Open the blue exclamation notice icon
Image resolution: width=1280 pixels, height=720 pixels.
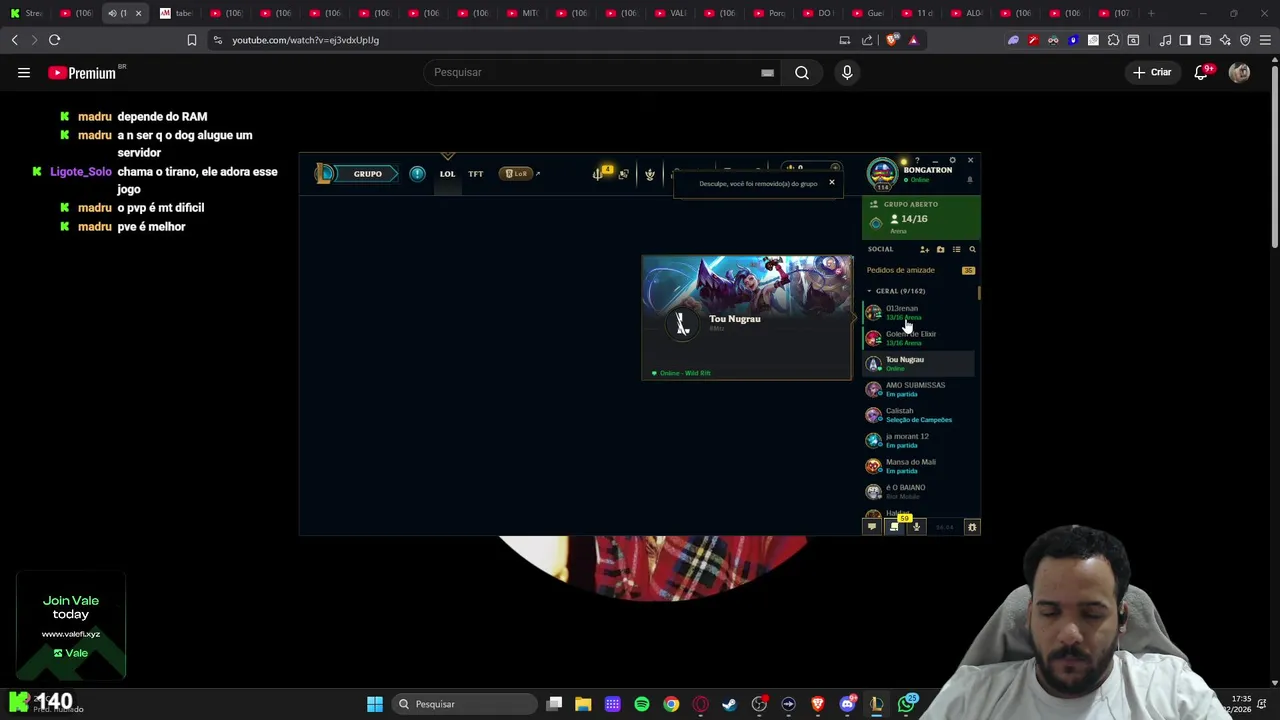(x=417, y=174)
